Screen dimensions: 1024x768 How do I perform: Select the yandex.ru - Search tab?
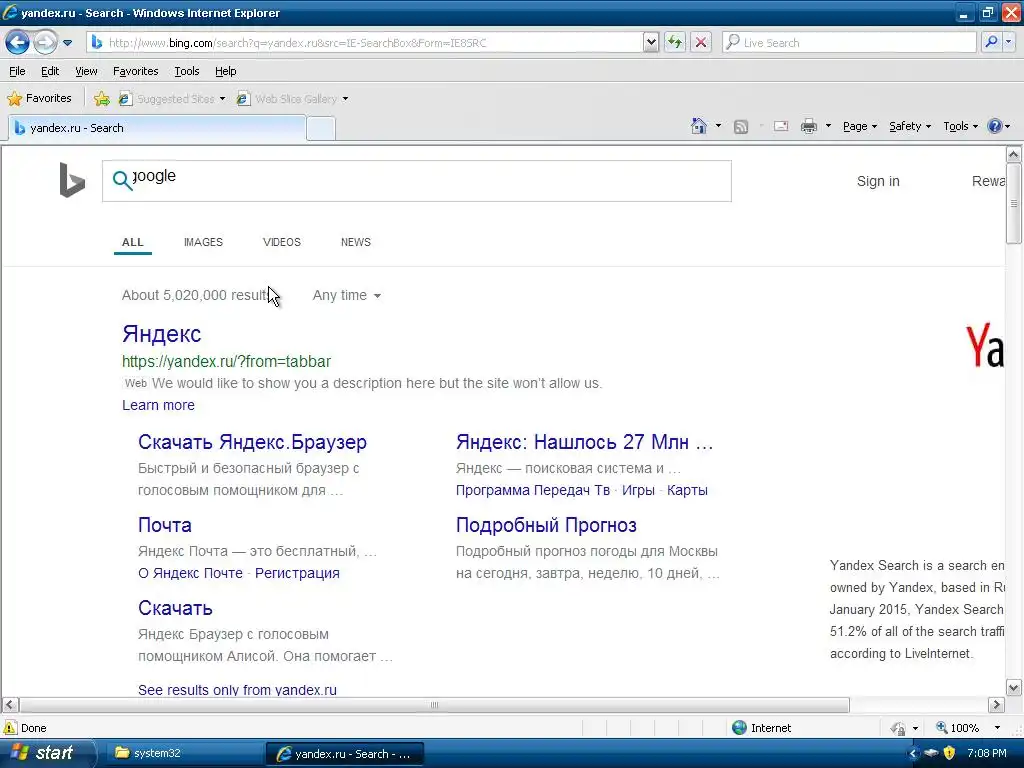tap(157, 128)
